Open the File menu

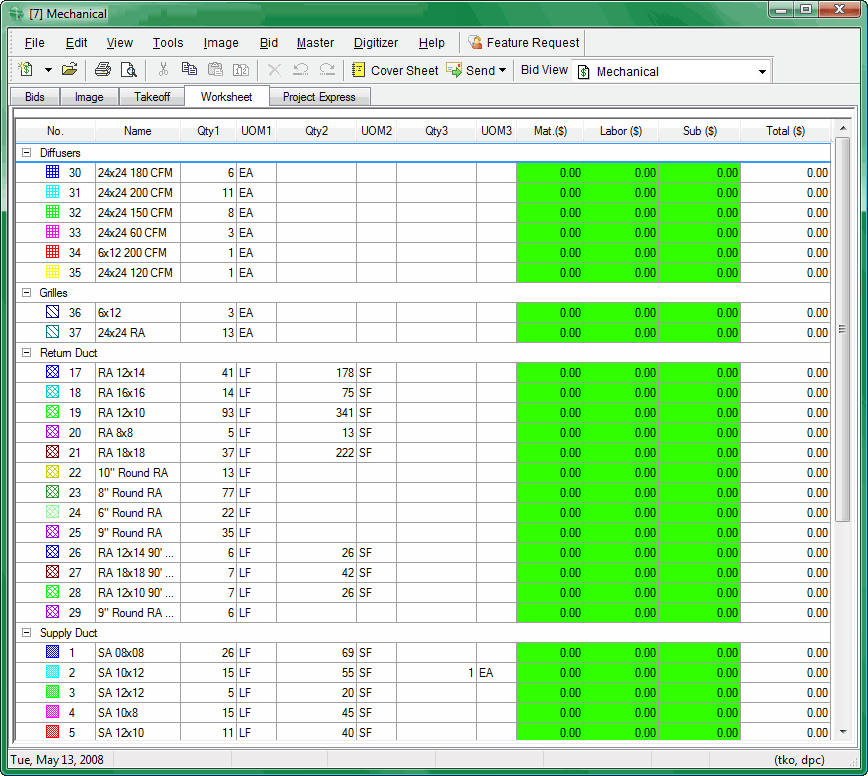pos(34,43)
